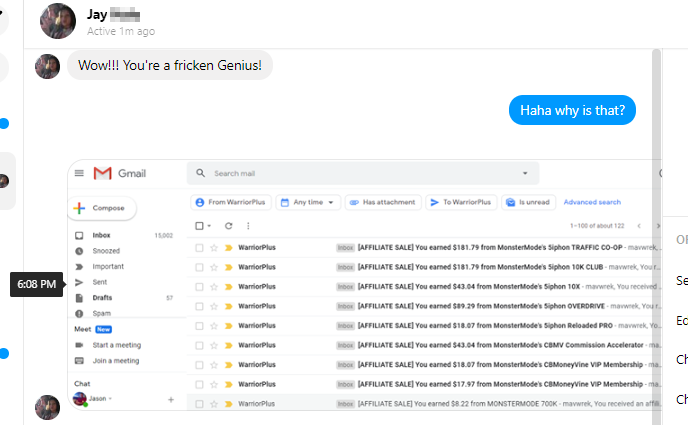Click the 'You're a fricken Genius!' message
688x425 pixels.
click(170, 65)
